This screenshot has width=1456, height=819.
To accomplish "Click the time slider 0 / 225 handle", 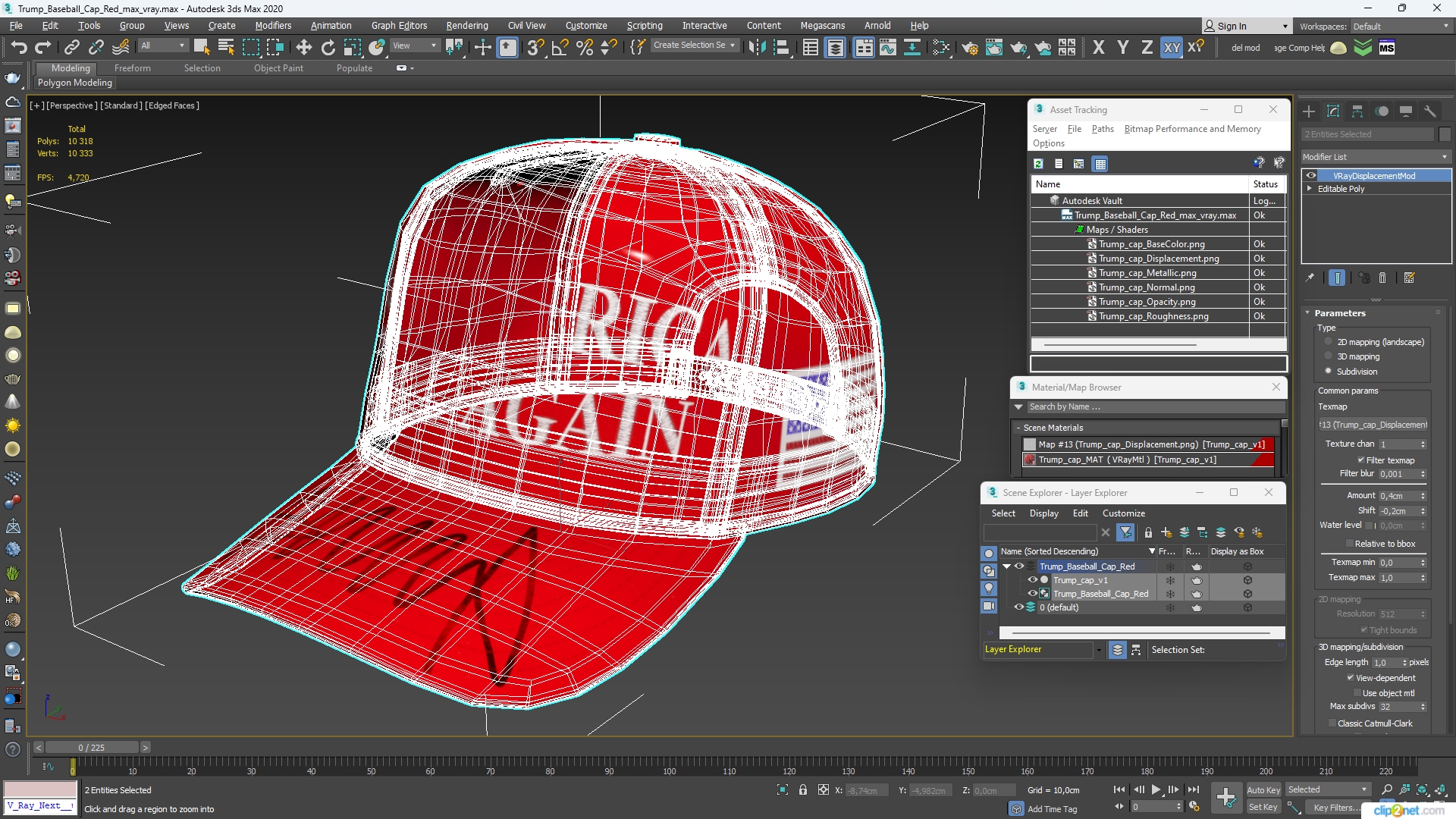I will point(91,748).
